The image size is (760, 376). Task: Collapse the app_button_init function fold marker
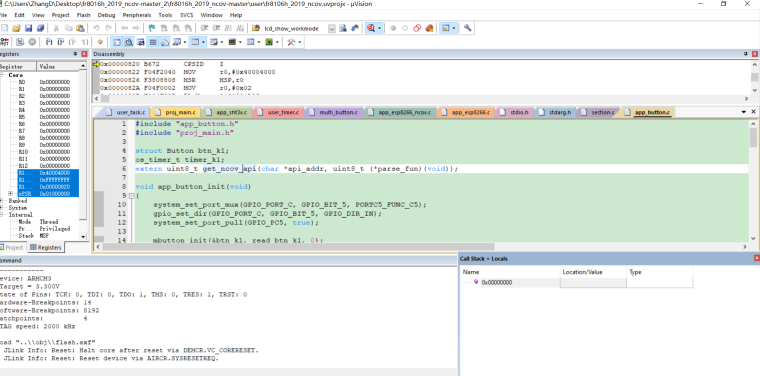[131, 196]
